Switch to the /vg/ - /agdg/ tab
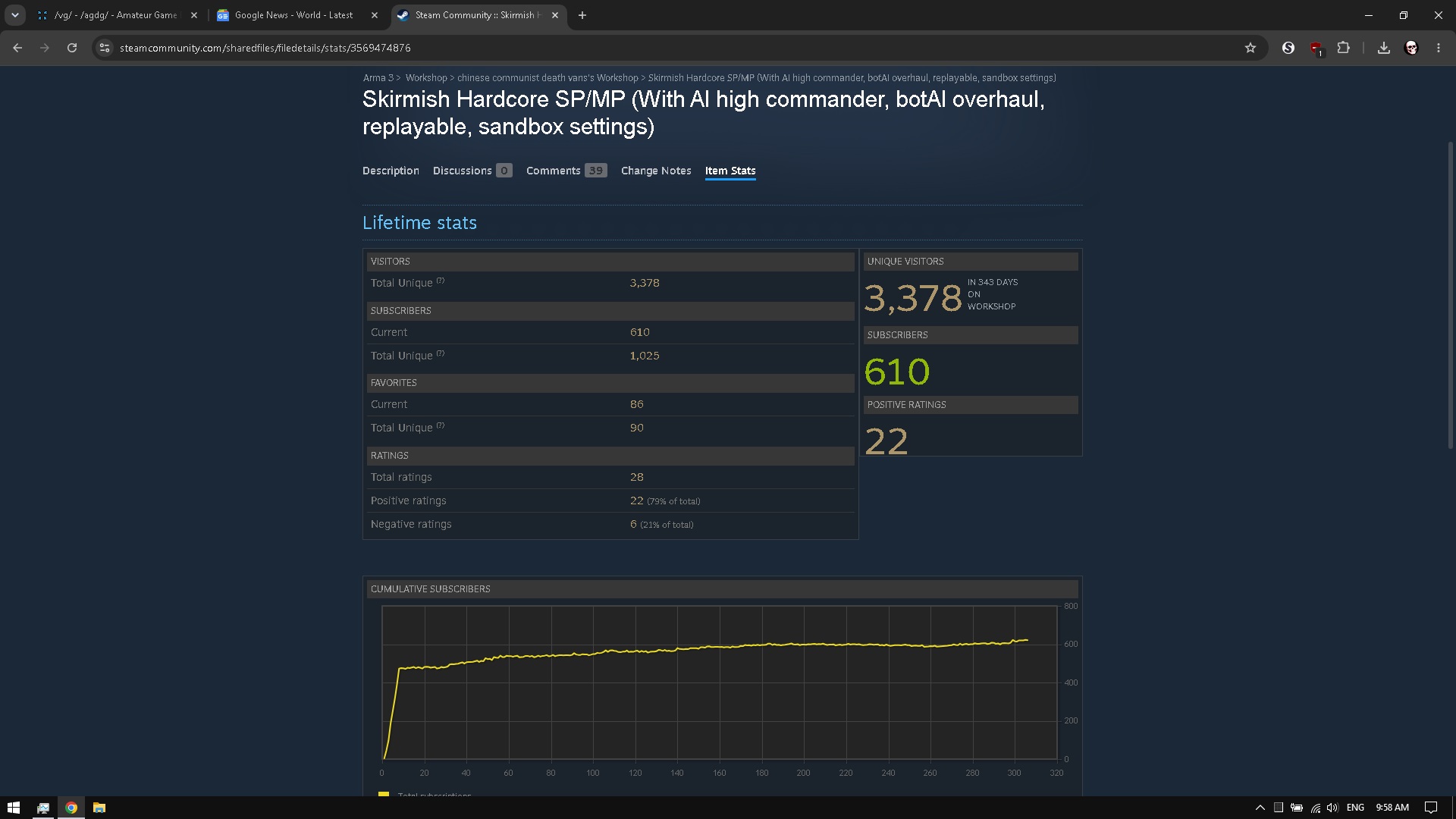The image size is (1456, 819). (116, 15)
